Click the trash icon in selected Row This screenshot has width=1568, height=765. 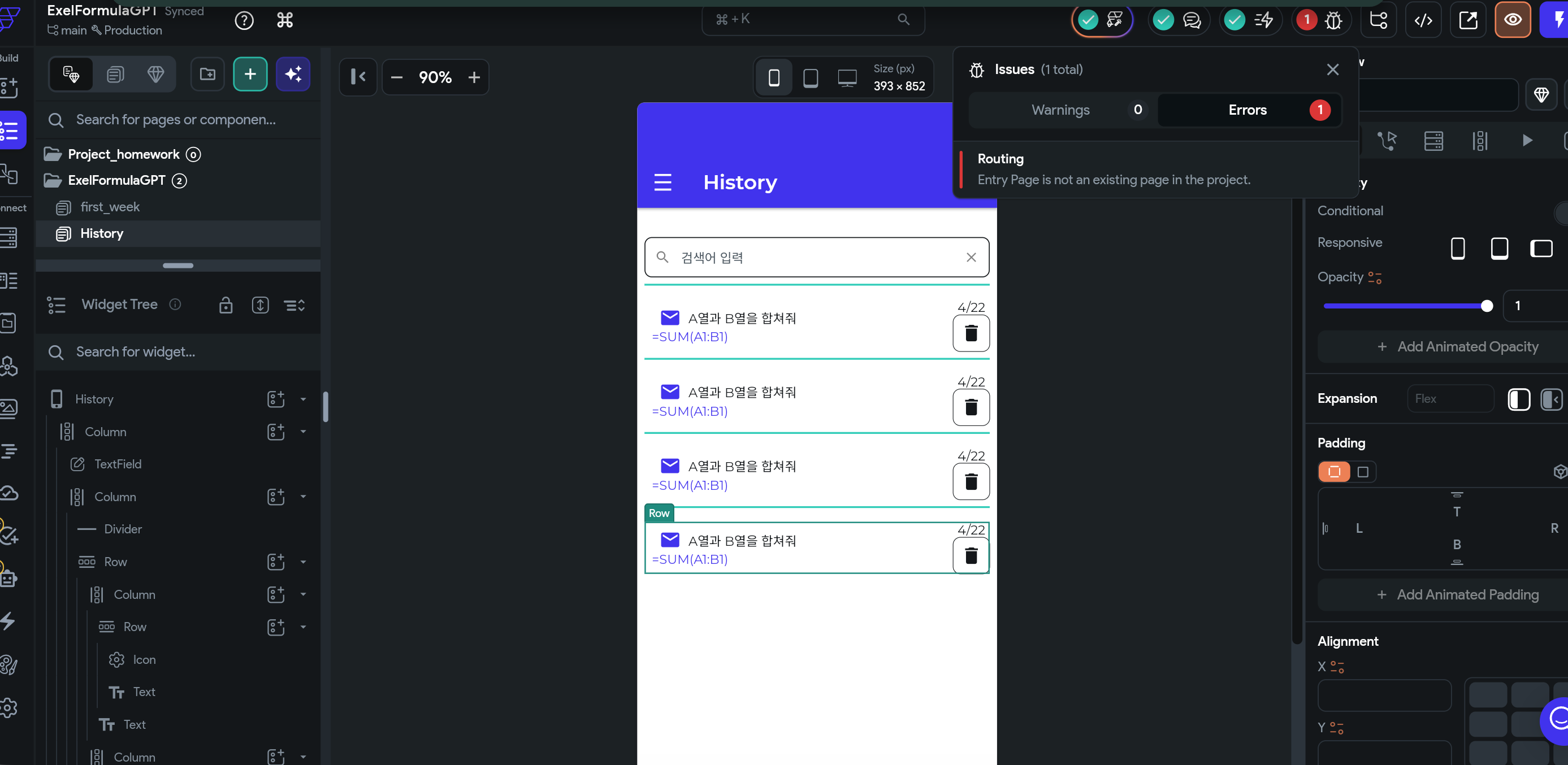971,555
